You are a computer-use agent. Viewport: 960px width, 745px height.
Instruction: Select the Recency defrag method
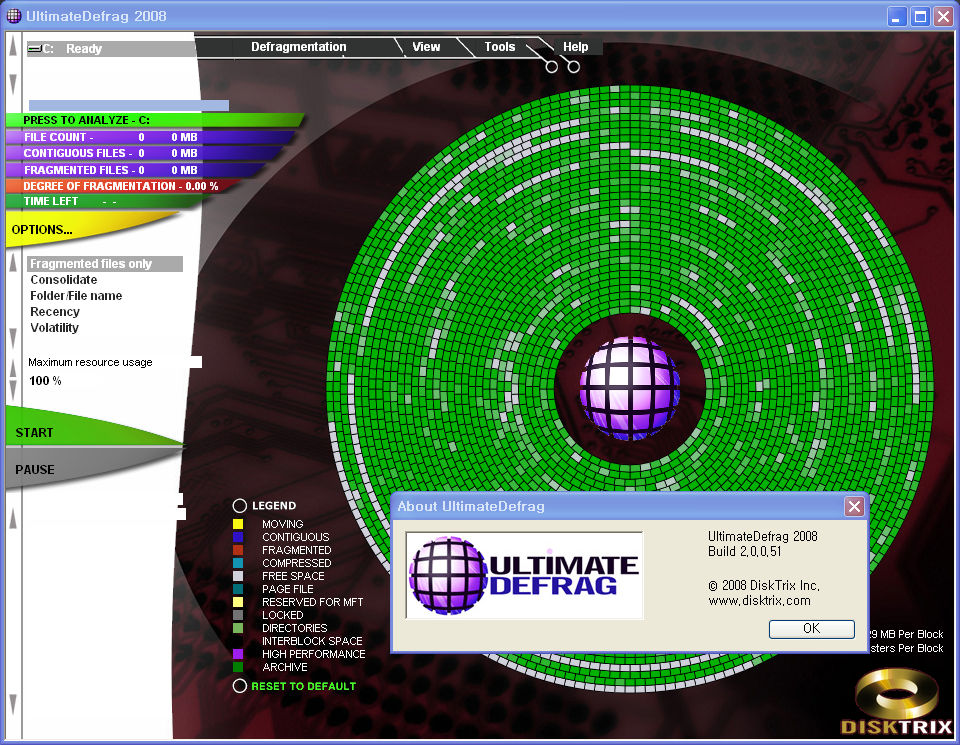(x=55, y=312)
